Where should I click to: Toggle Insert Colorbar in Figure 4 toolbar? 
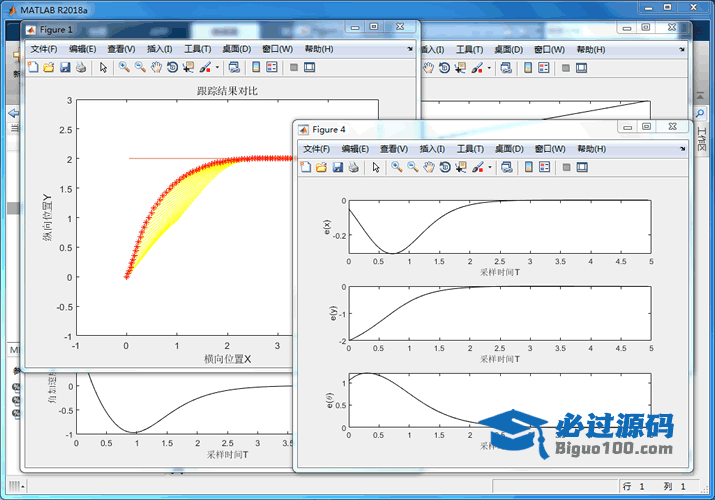528,167
